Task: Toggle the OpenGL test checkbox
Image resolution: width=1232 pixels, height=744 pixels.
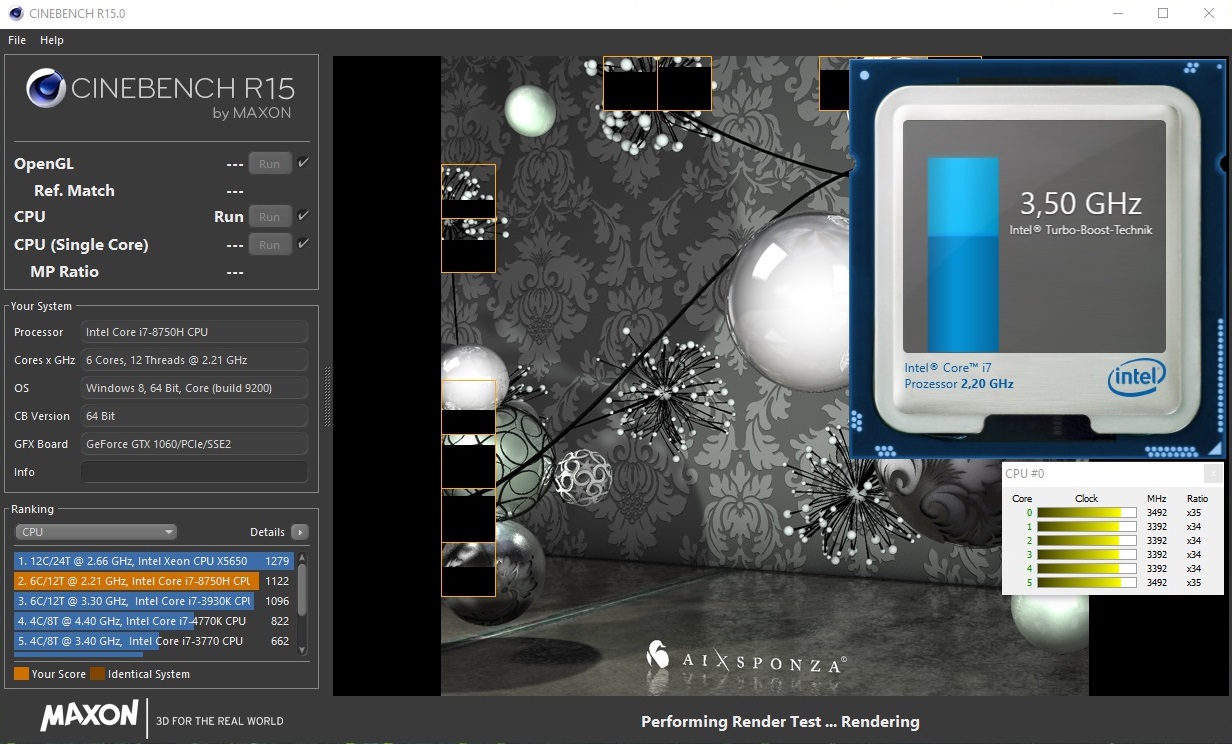Action: coord(303,163)
